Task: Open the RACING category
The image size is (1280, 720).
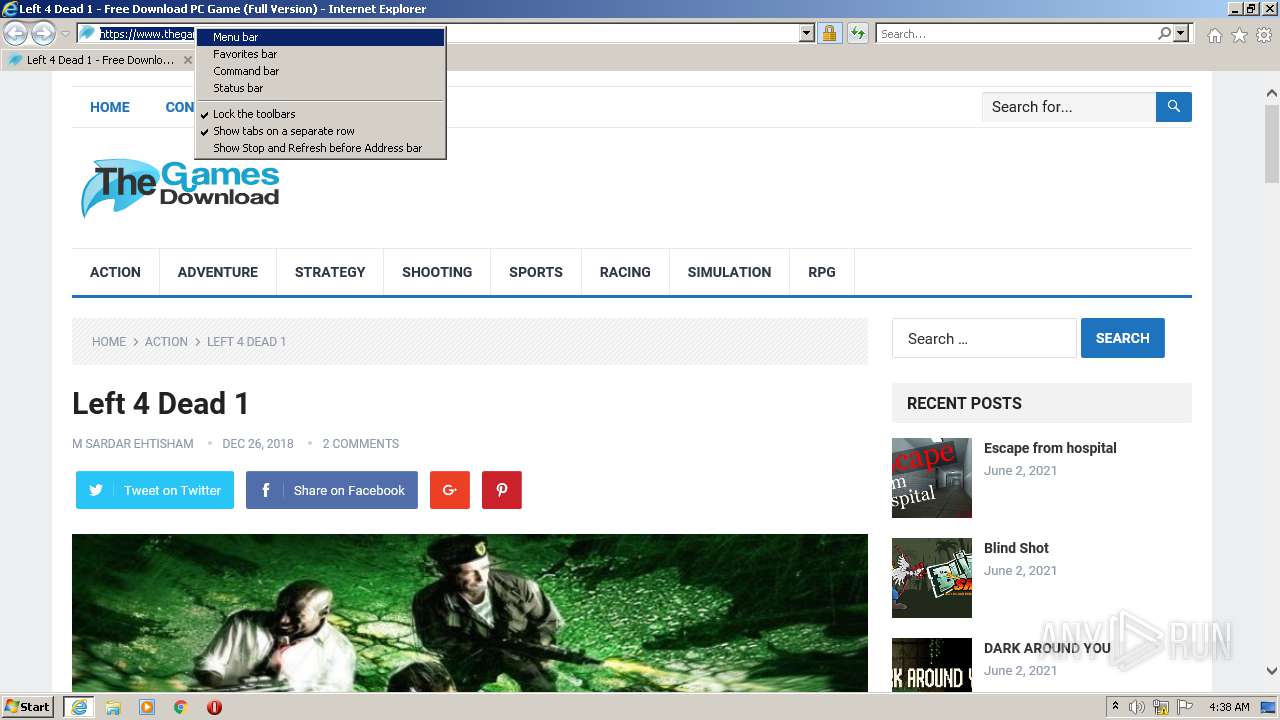Action: click(x=625, y=272)
